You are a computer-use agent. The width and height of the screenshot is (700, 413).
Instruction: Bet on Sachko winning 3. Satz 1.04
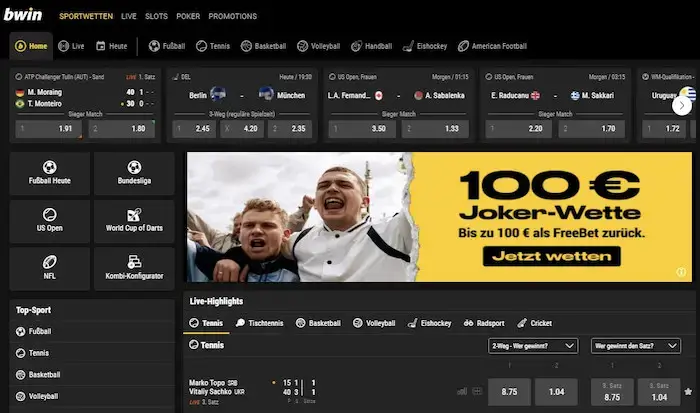coord(659,392)
